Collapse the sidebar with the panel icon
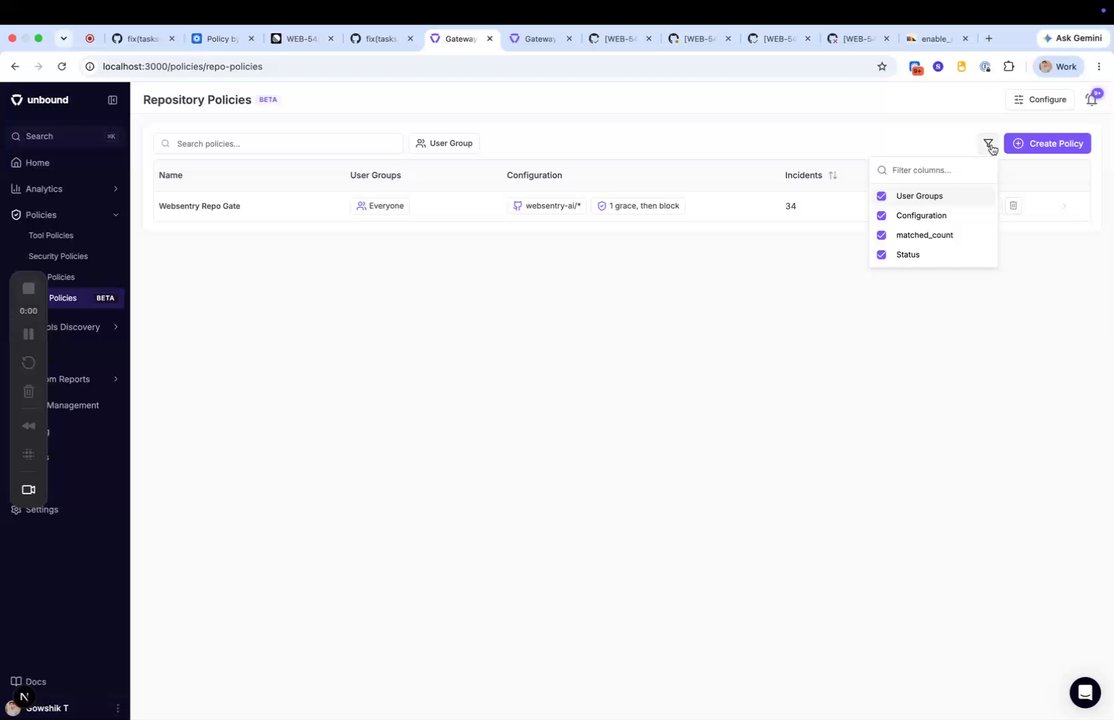1114x720 pixels. 112,100
